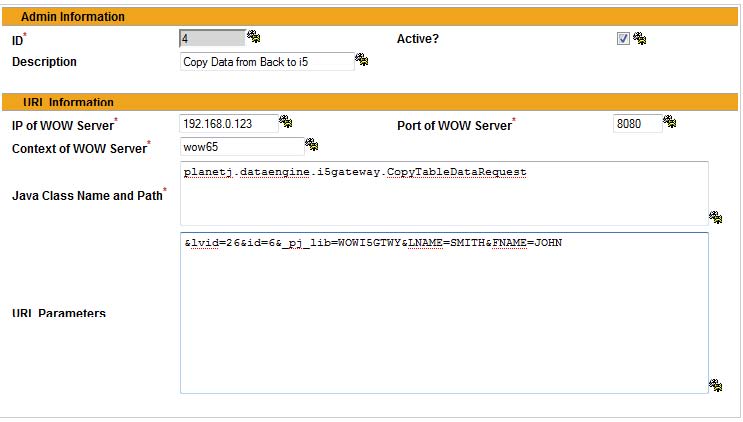Viewport: 743px width, 422px height.
Task: Click into the Description input field
Action: click(x=267, y=62)
